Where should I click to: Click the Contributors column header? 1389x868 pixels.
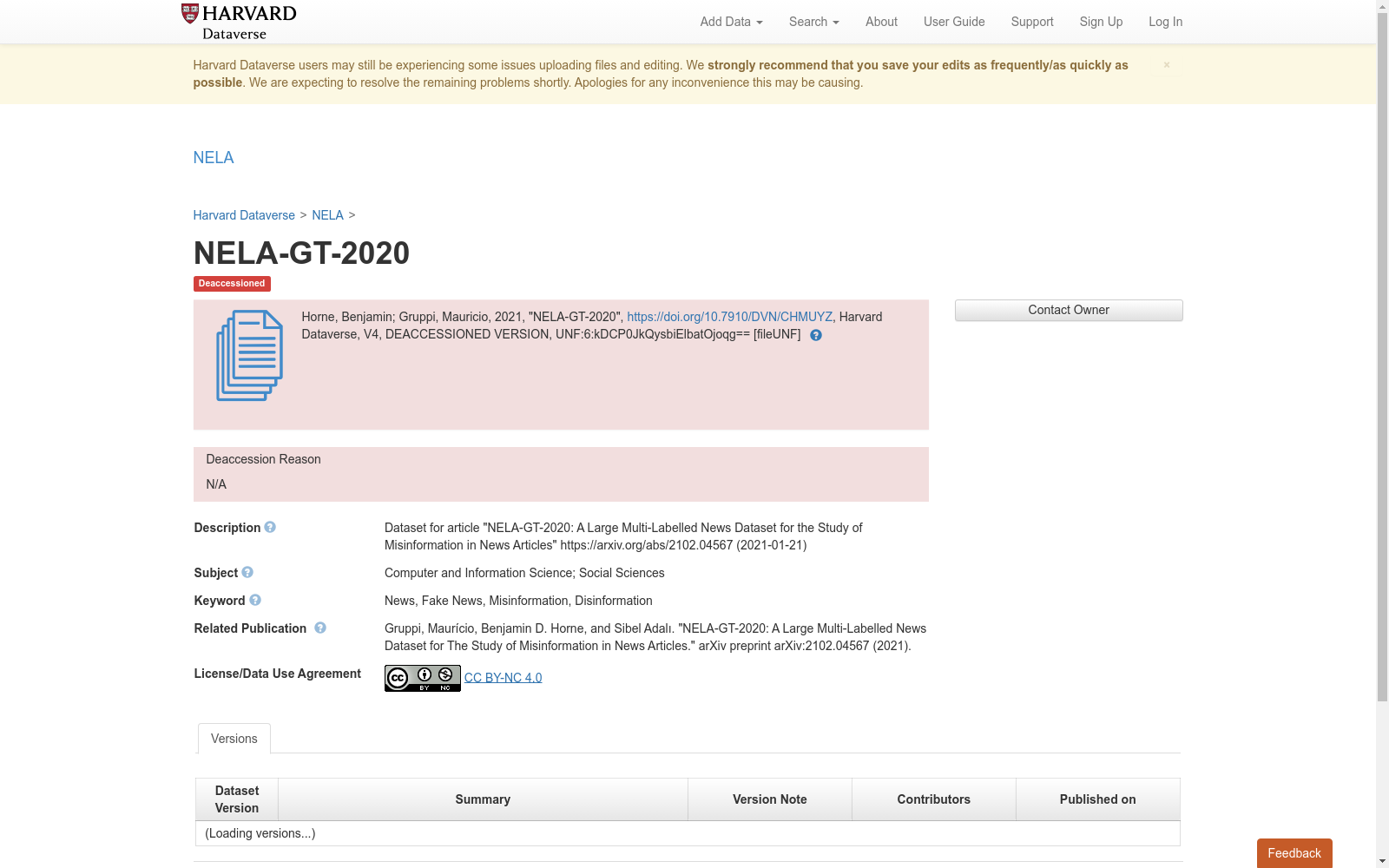click(934, 799)
